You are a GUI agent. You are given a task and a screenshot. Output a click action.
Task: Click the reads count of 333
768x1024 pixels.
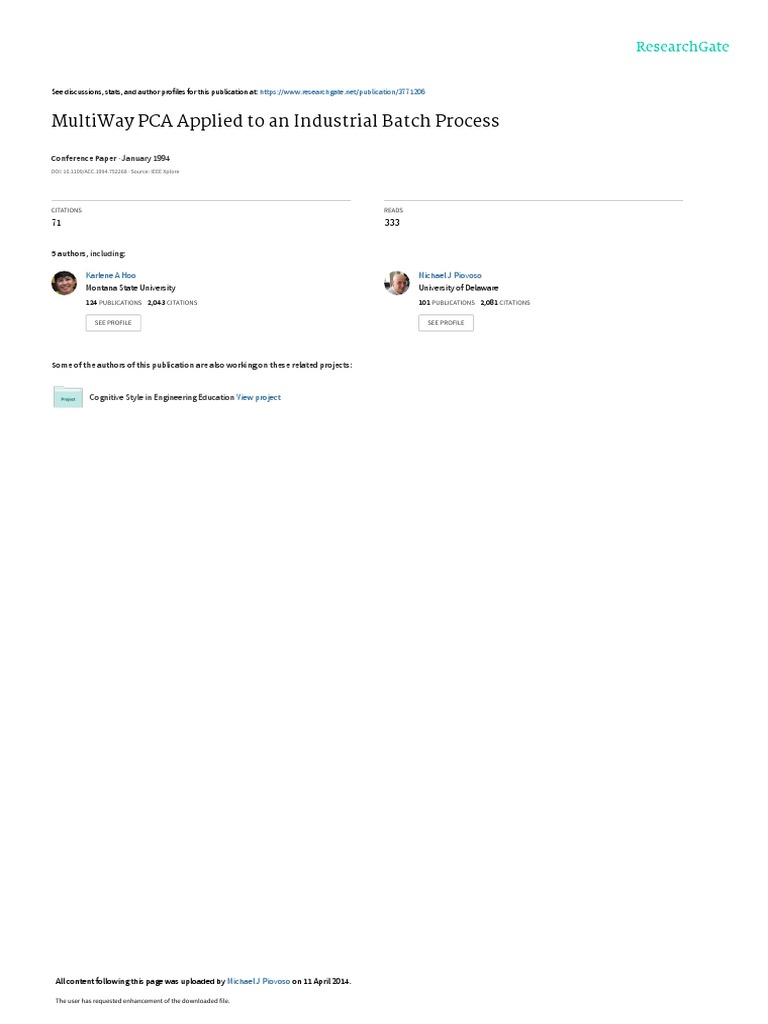392,223
